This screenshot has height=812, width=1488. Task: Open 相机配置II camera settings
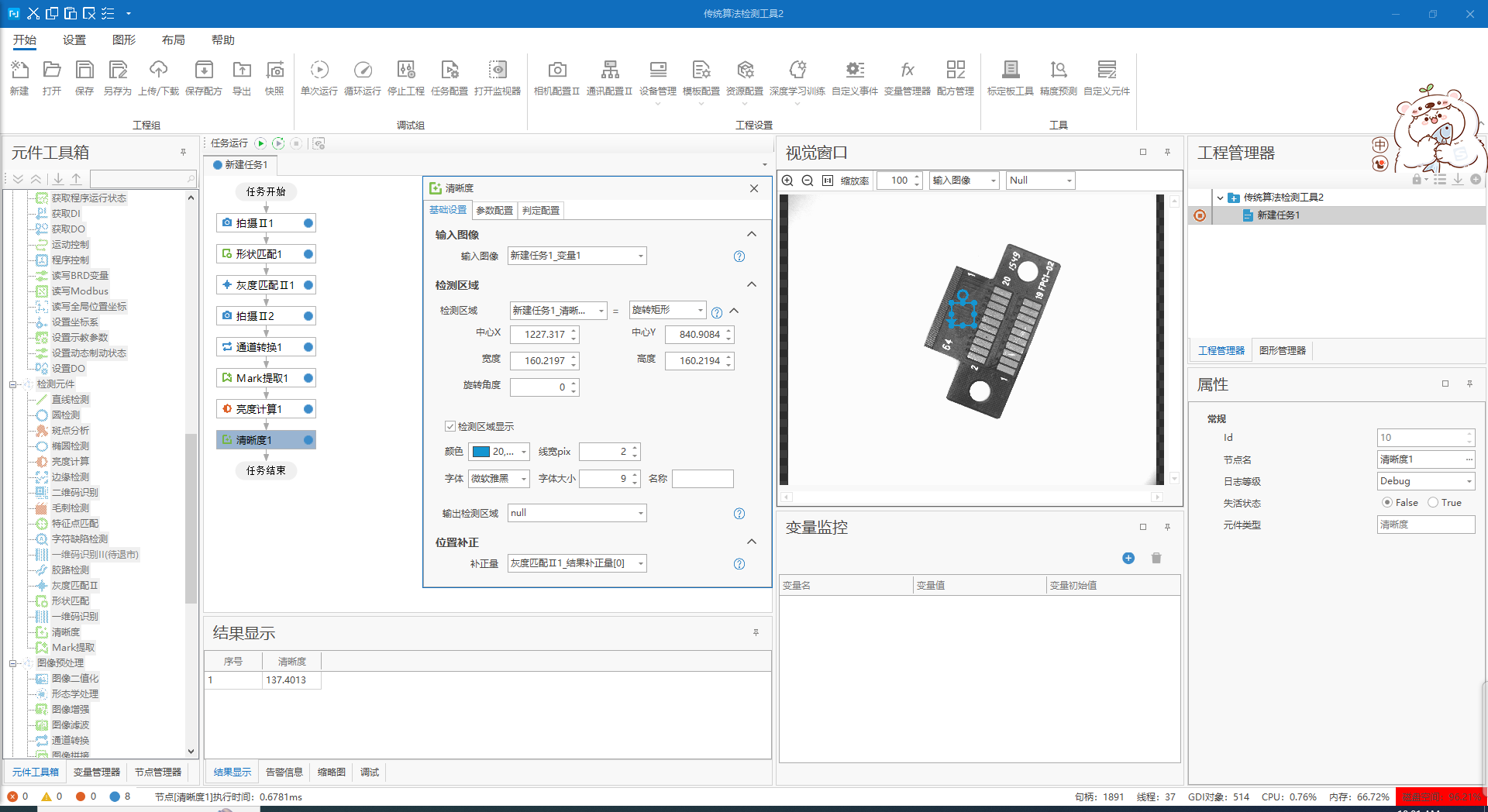[556, 71]
